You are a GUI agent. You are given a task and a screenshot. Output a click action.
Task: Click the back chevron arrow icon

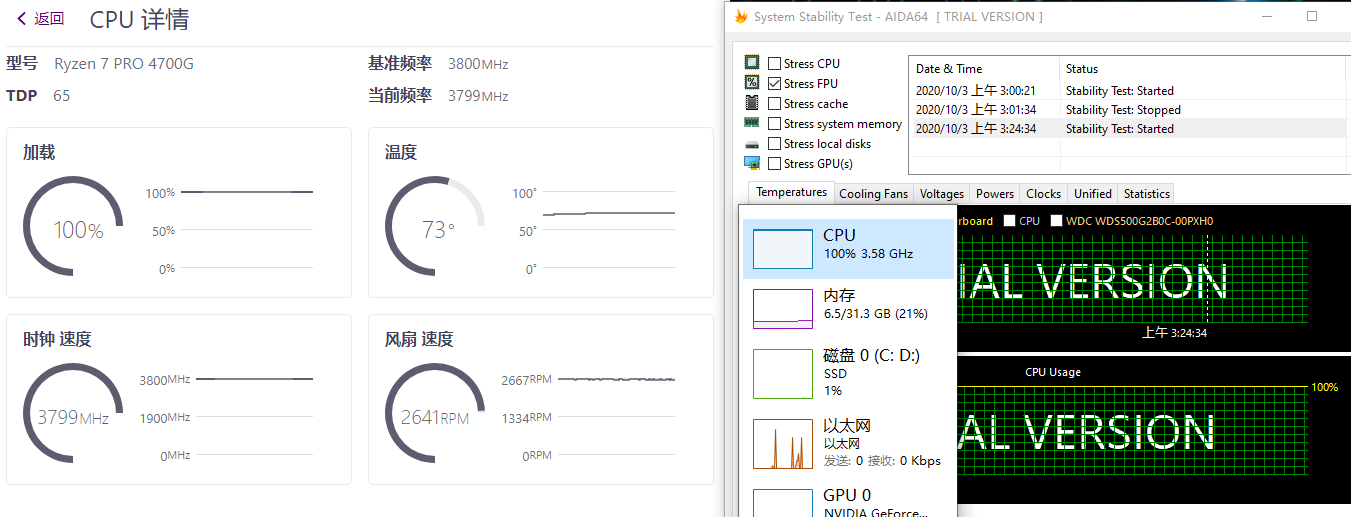[x=22, y=18]
